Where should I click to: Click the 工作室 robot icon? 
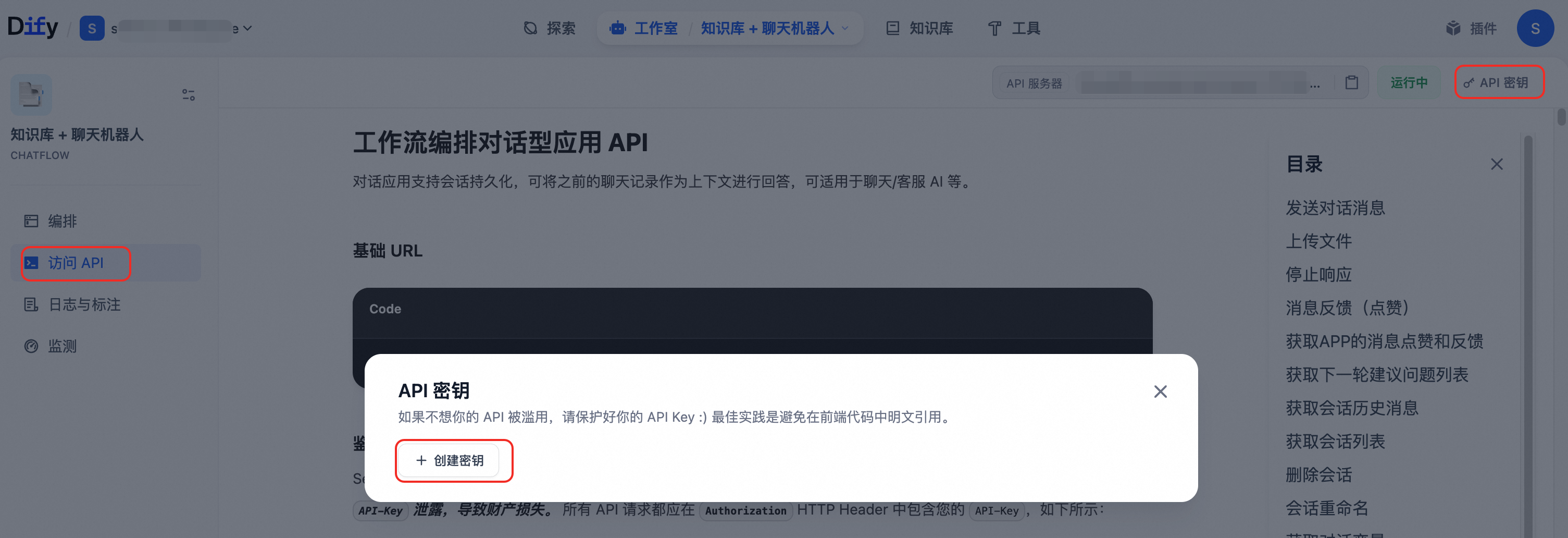click(x=618, y=28)
